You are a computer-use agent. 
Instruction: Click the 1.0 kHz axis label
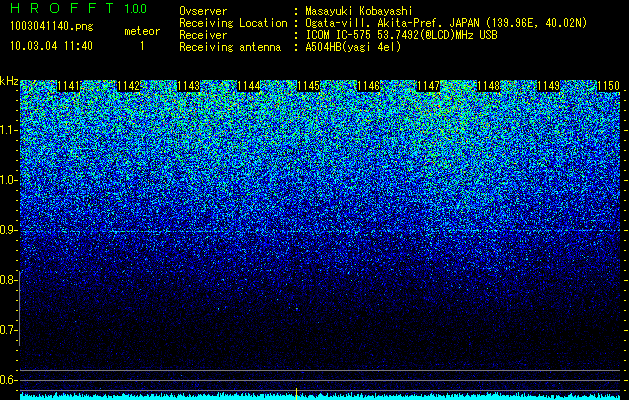pyautogui.click(x=9, y=180)
